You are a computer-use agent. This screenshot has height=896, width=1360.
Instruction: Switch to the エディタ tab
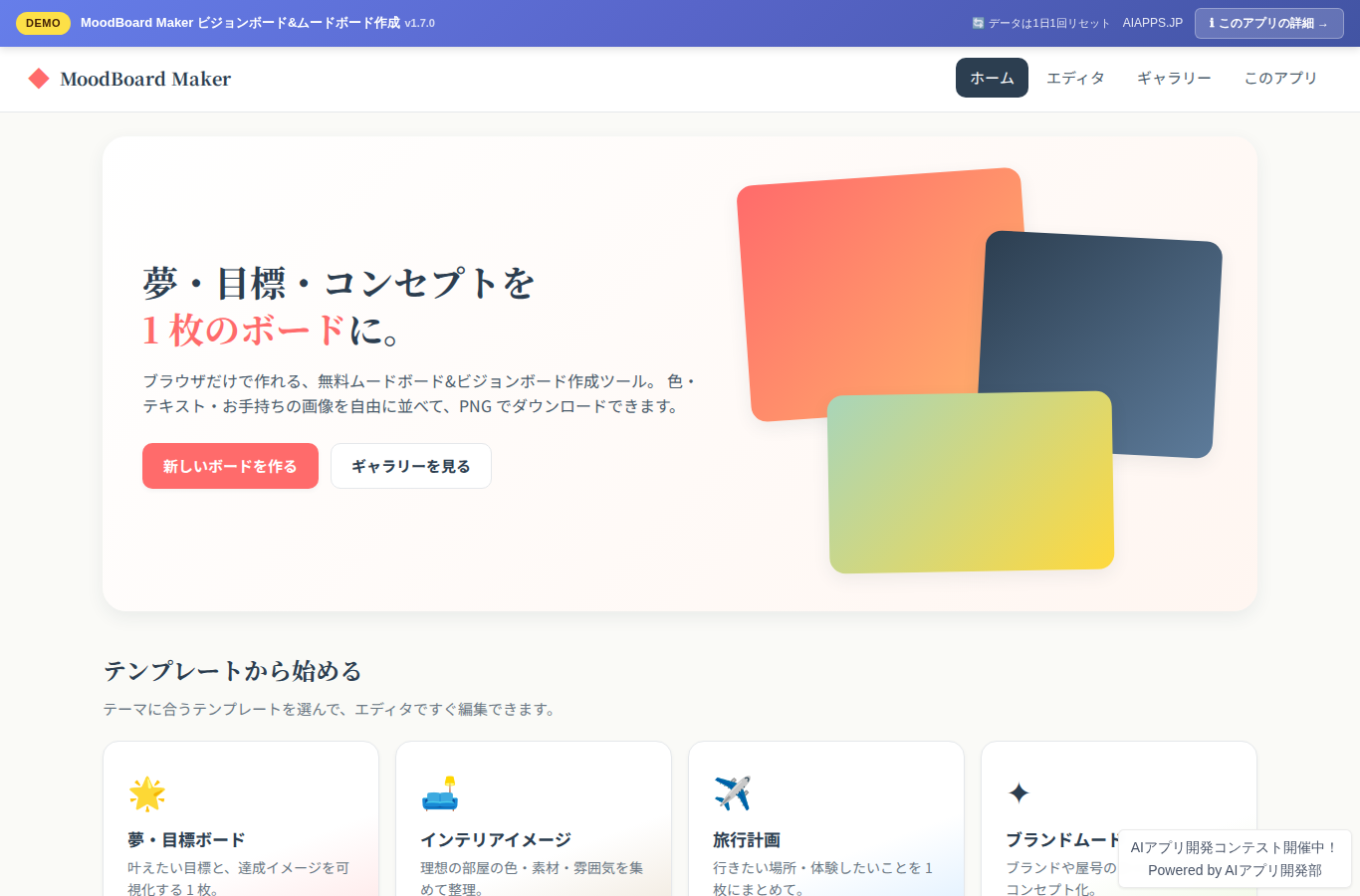1075,78
